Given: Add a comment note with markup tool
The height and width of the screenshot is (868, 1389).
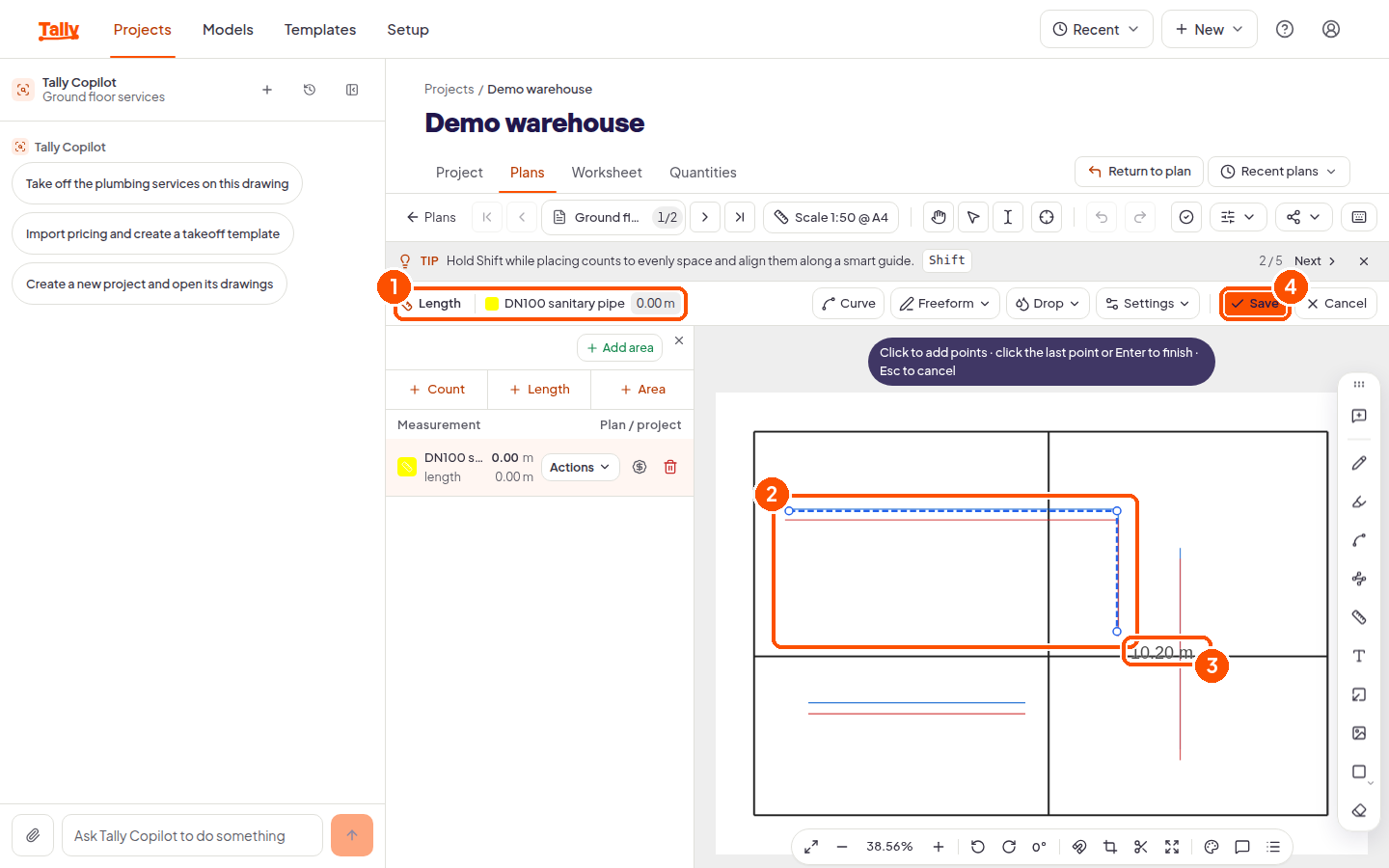Looking at the screenshot, I should pos(1359,416).
